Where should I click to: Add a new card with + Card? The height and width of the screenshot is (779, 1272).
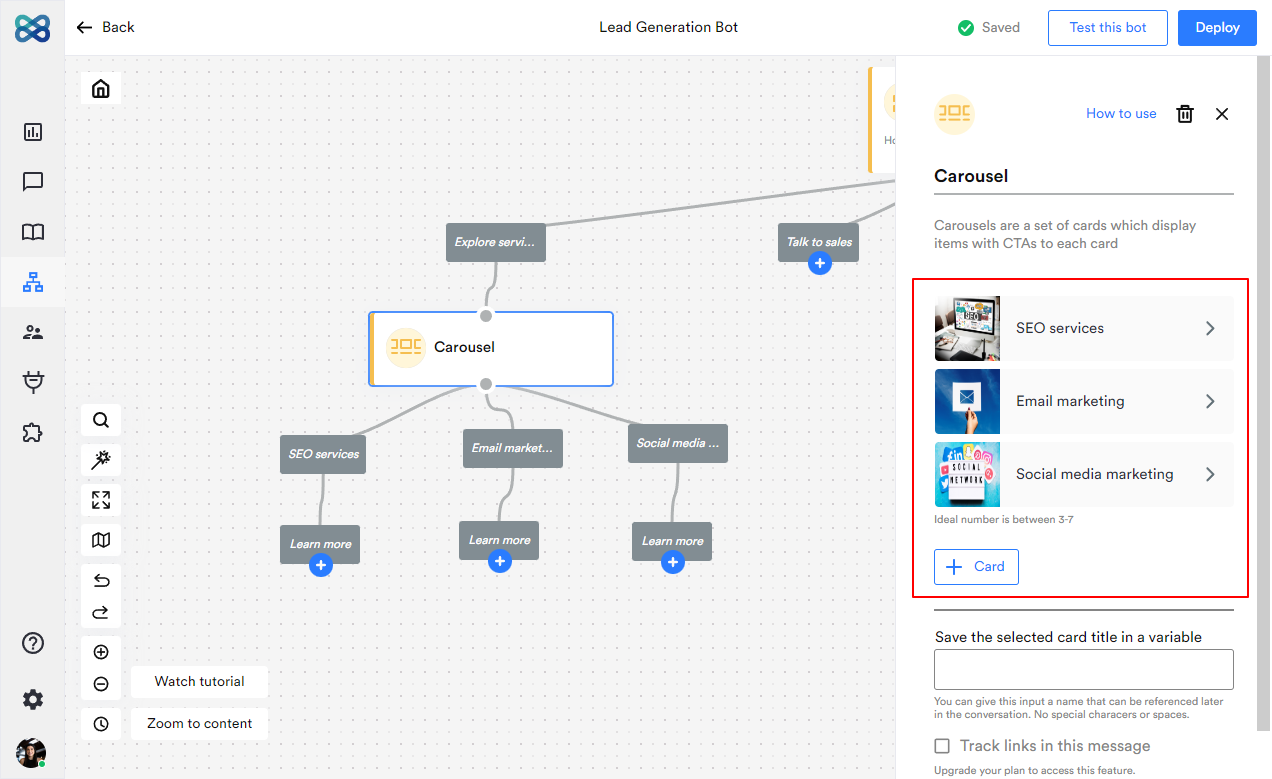click(x=976, y=566)
